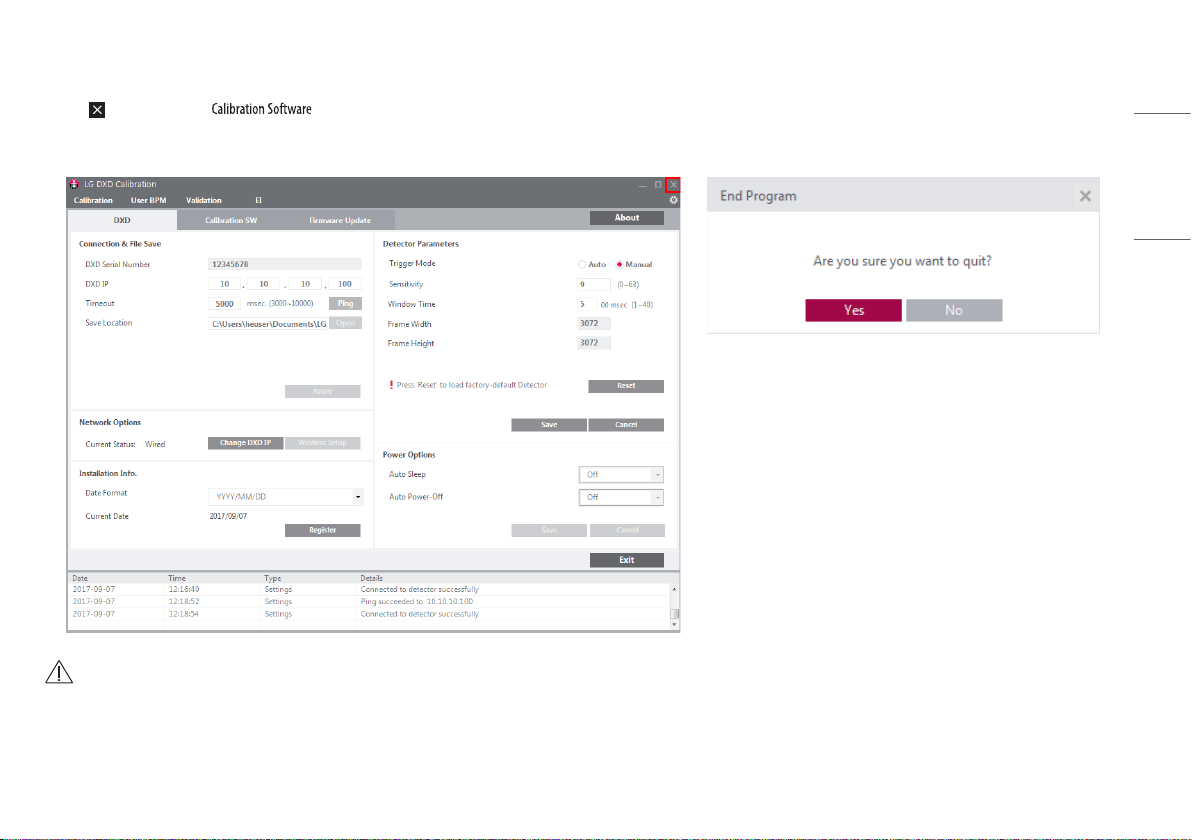
Task: Ping the detector IP
Action: pos(345,303)
